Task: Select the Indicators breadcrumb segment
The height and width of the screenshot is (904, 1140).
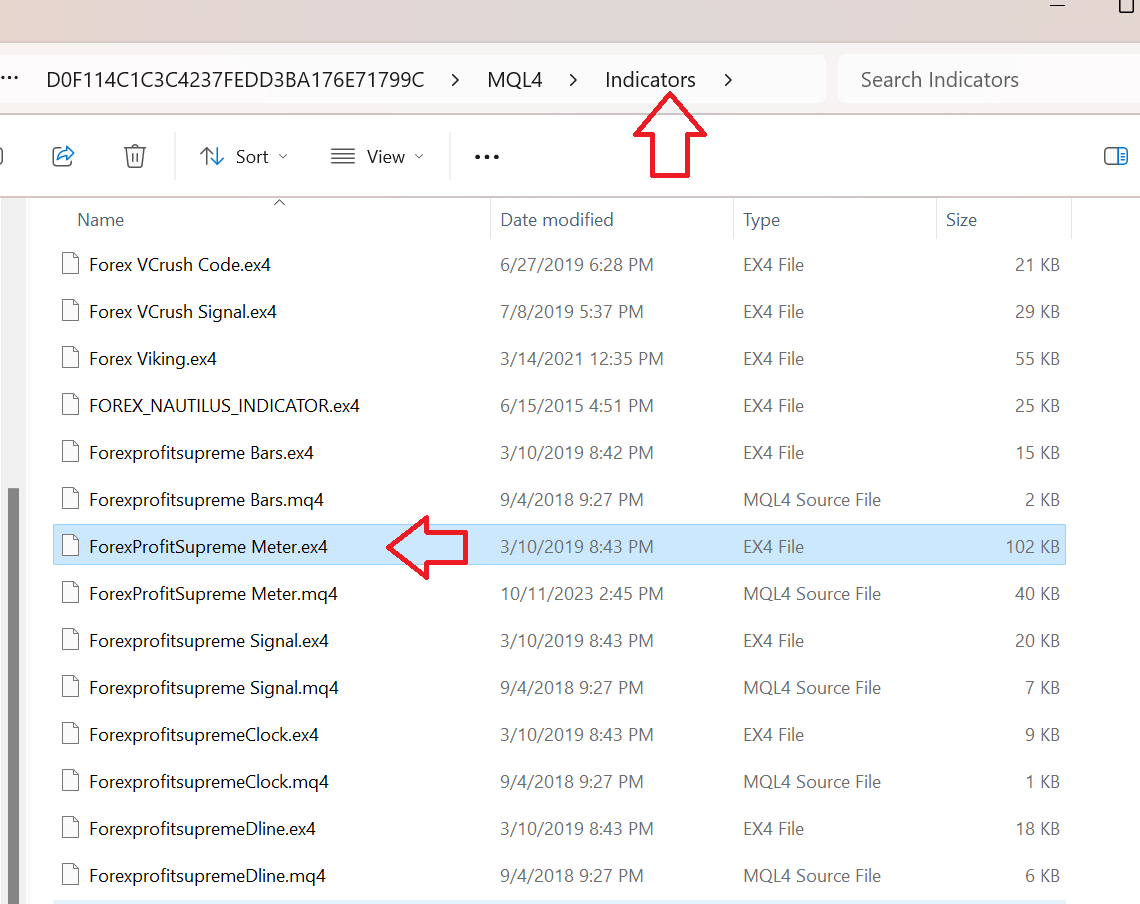Action: (x=650, y=79)
